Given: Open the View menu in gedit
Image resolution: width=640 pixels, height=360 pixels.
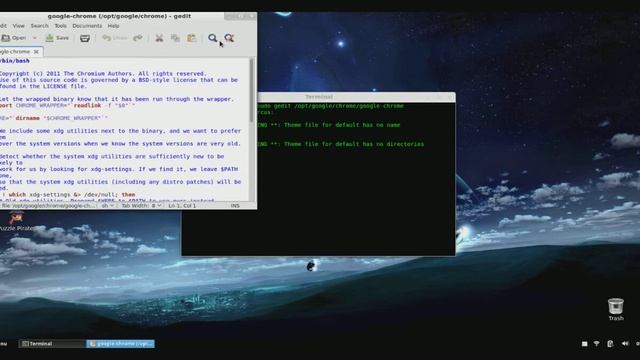Looking at the screenshot, I should coord(18,26).
